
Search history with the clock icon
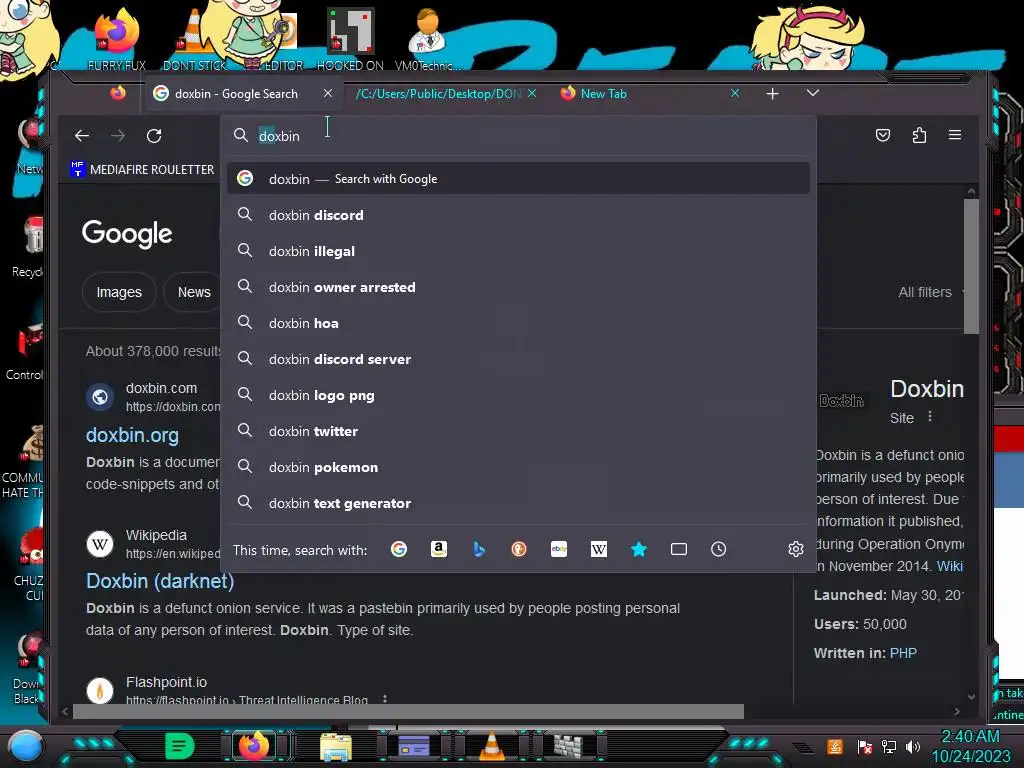718,549
